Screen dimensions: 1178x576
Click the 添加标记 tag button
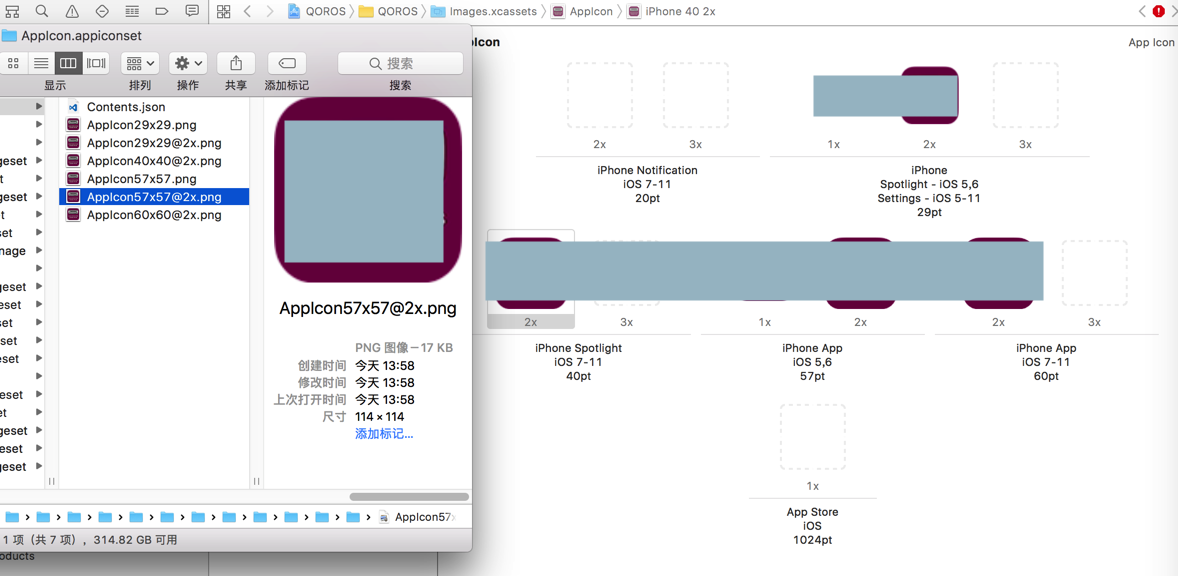click(286, 63)
